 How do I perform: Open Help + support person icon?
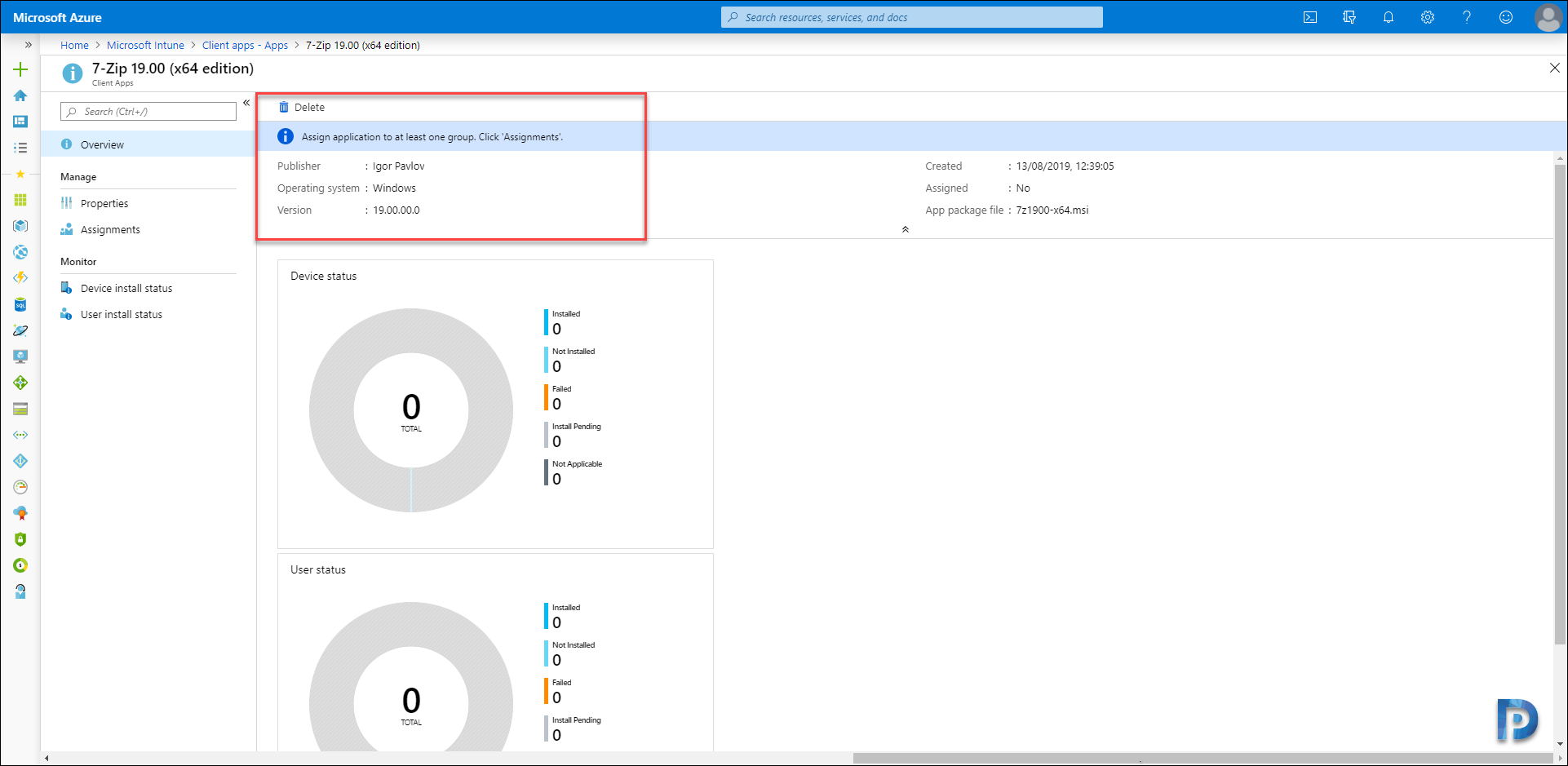tap(20, 591)
